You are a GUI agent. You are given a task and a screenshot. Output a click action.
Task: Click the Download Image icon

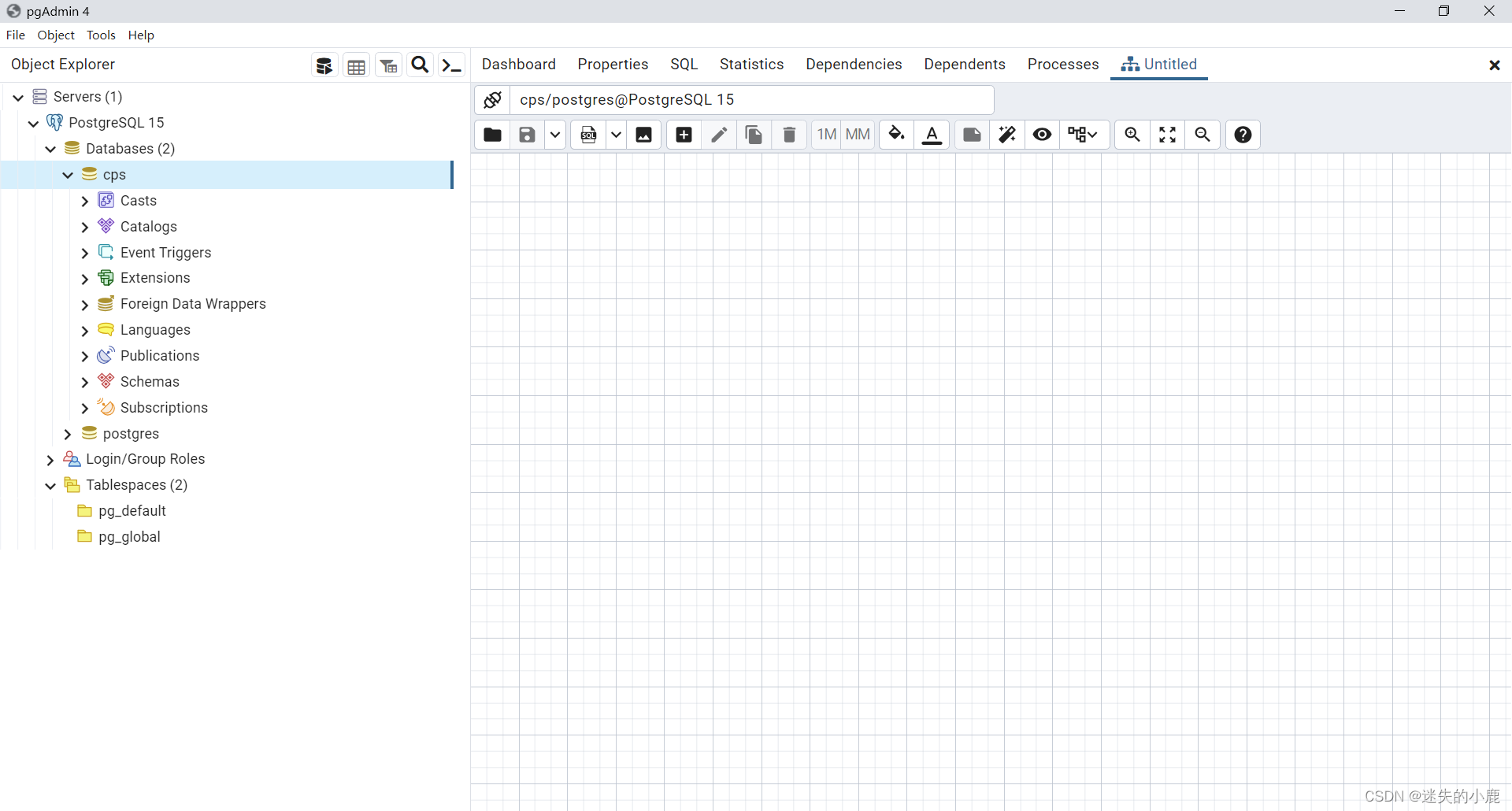pyautogui.click(x=644, y=135)
